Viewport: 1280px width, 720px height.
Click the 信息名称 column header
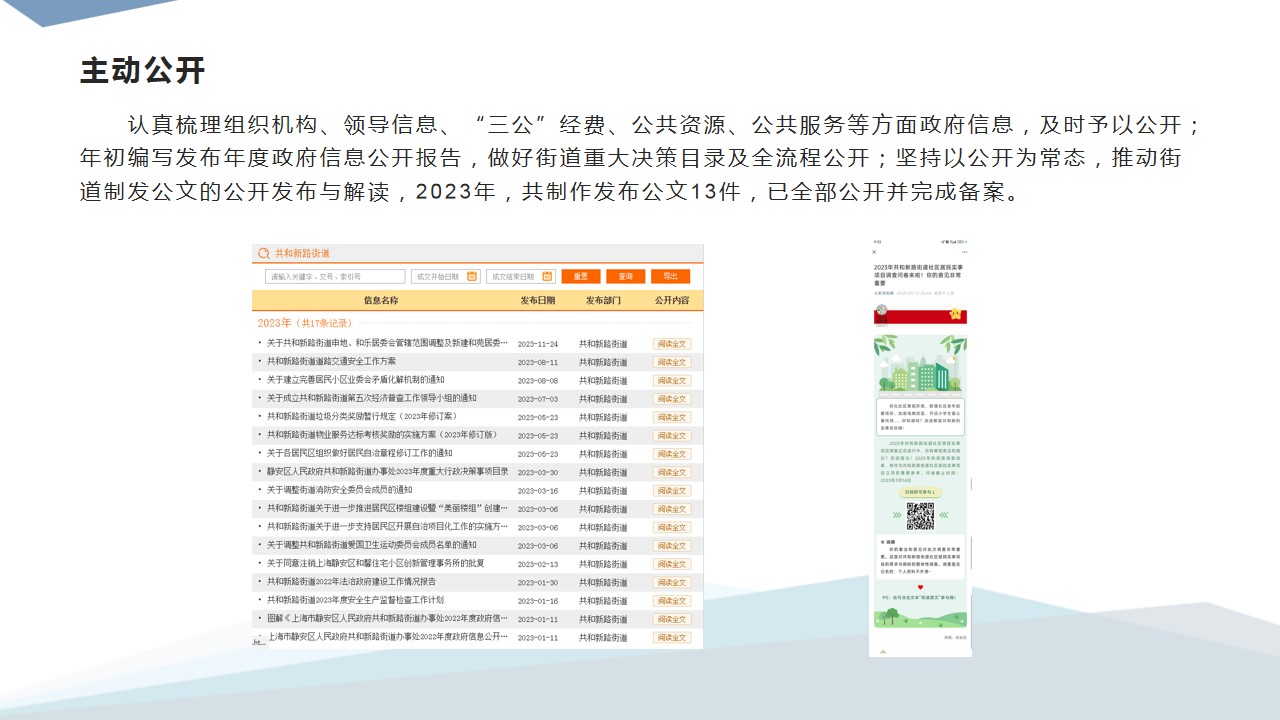click(x=381, y=300)
